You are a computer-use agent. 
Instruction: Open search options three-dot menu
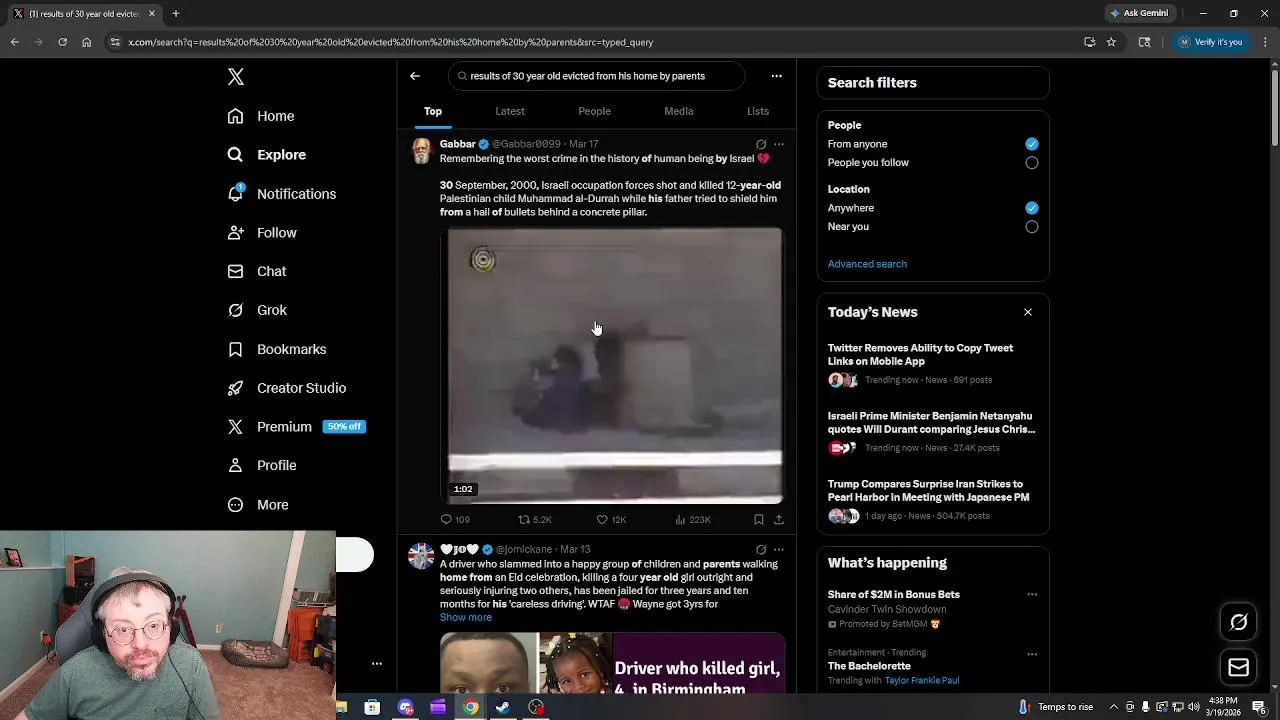point(776,76)
